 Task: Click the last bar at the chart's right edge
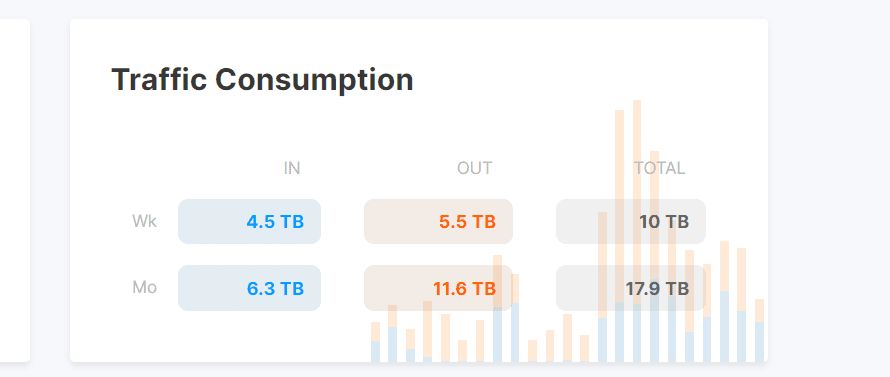(x=759, y=330)
